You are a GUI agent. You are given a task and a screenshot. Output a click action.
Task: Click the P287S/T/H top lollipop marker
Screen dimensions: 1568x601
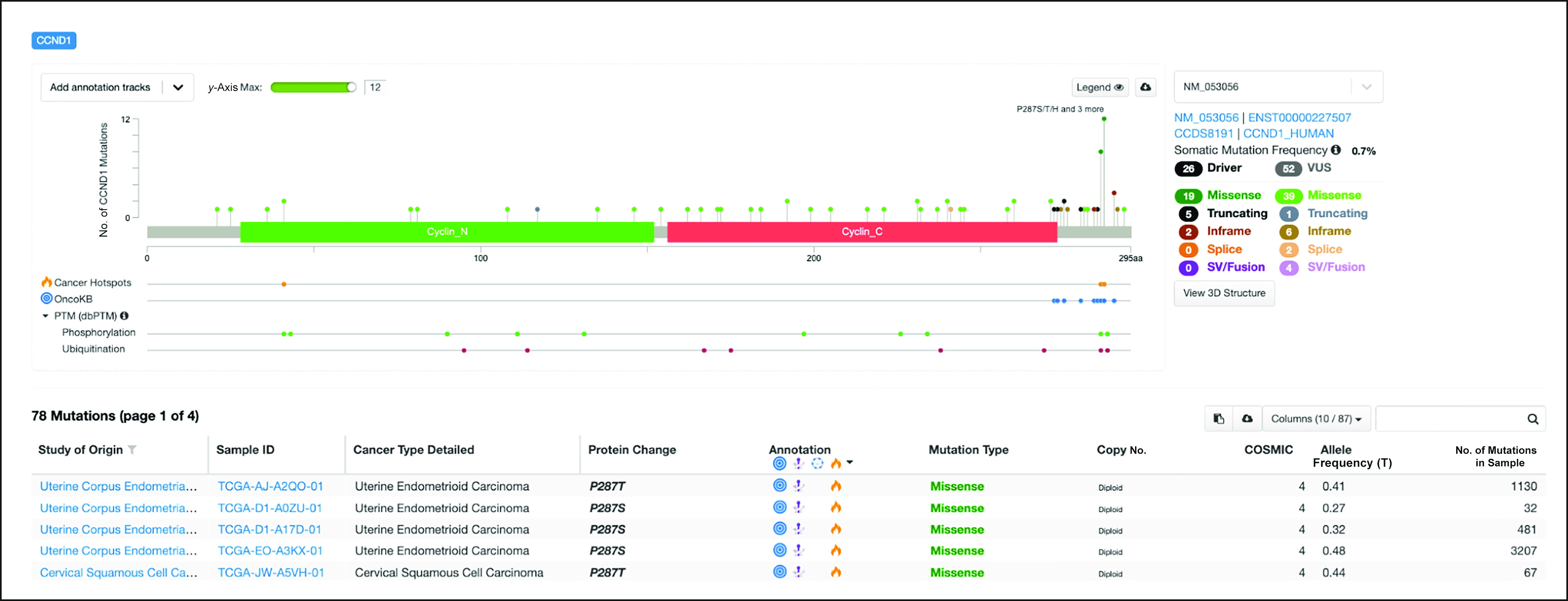point(1104,119)
